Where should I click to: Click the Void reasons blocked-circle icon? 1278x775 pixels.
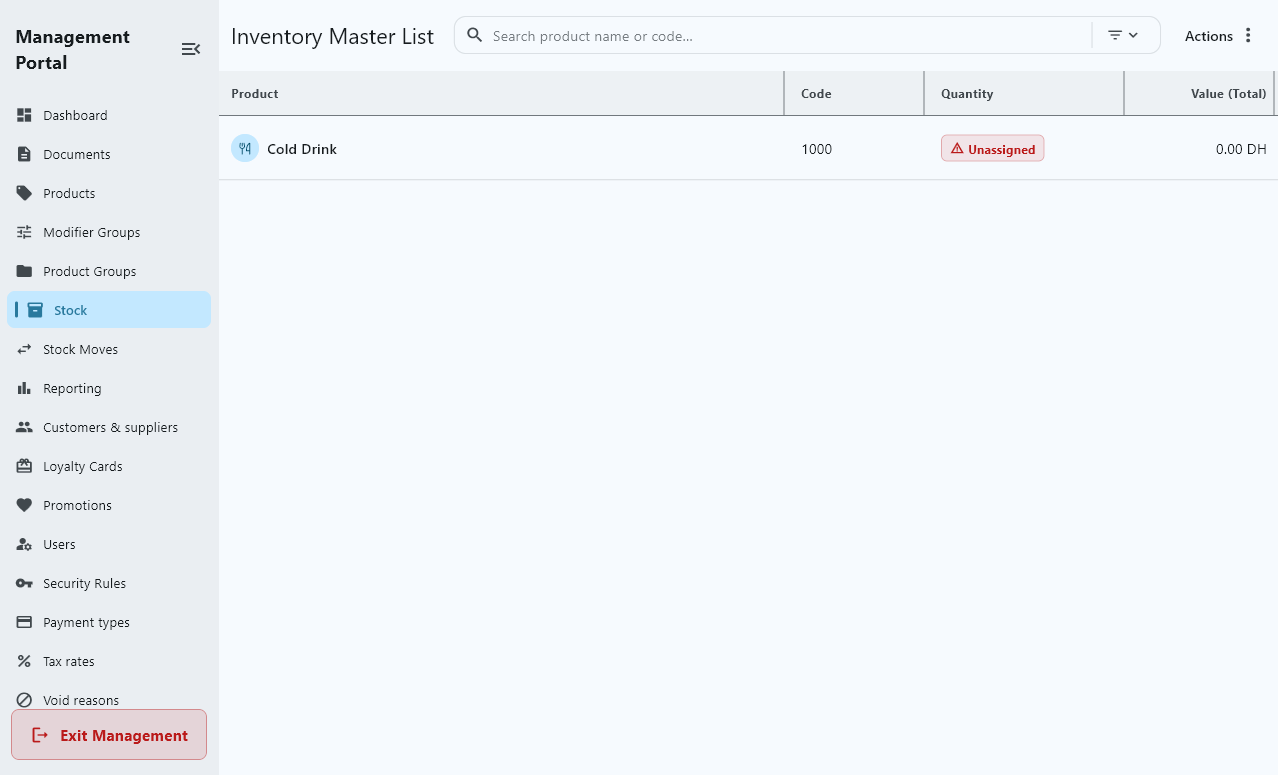pos(24,700)
